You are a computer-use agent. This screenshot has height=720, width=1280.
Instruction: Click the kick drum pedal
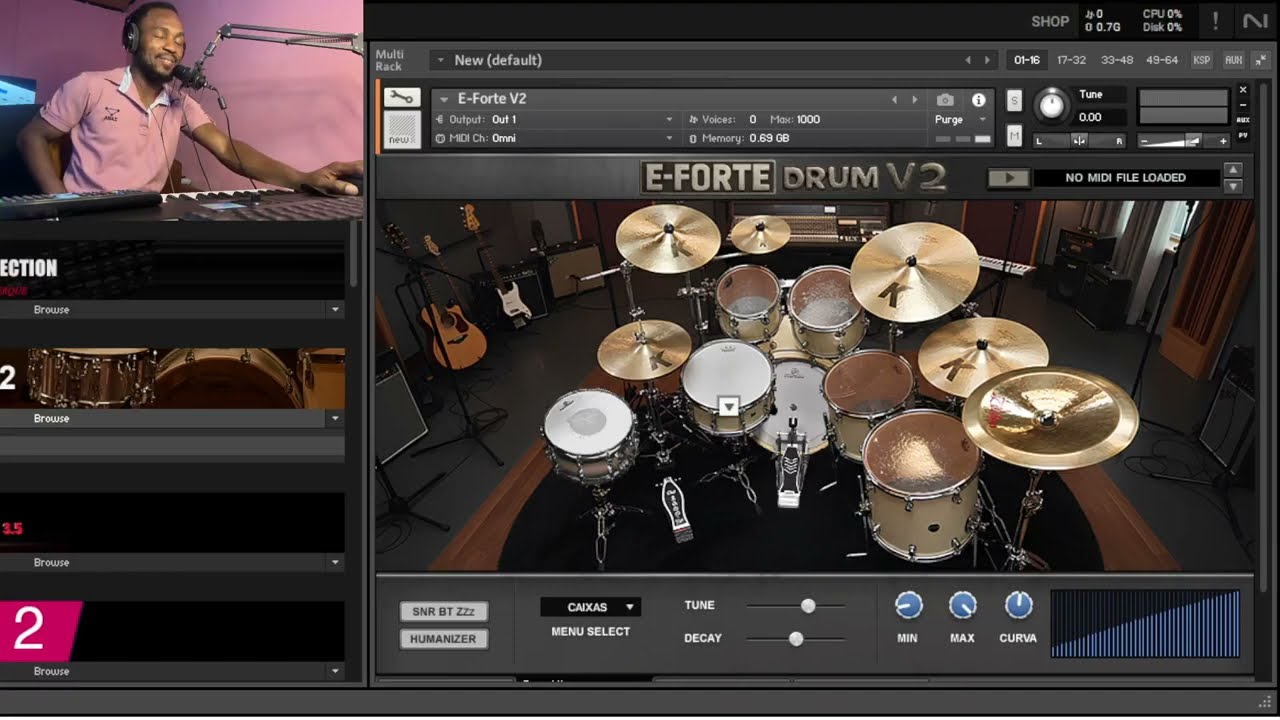click(790, 468)
